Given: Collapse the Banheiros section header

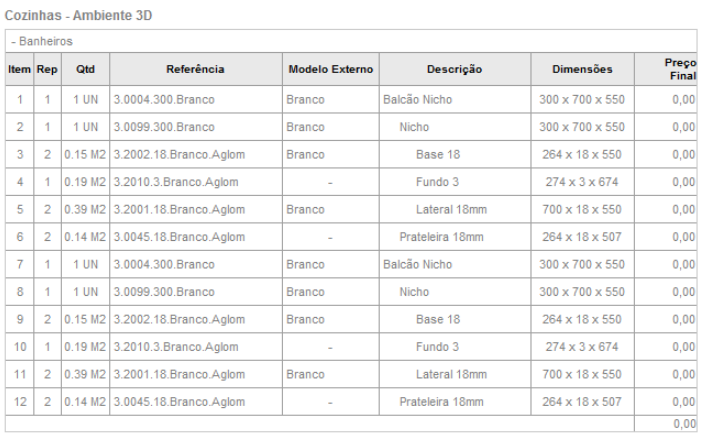Looking at the screenshot, I should click(x=42, y=41).
